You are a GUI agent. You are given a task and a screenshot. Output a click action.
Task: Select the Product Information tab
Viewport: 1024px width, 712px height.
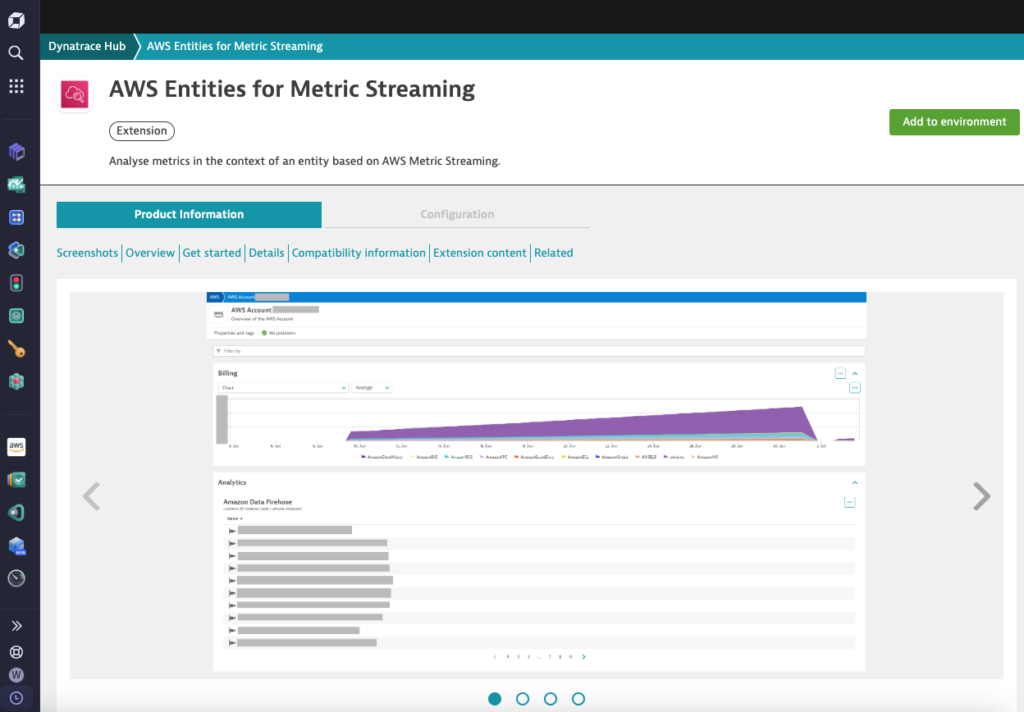click(x=189, y=215)
